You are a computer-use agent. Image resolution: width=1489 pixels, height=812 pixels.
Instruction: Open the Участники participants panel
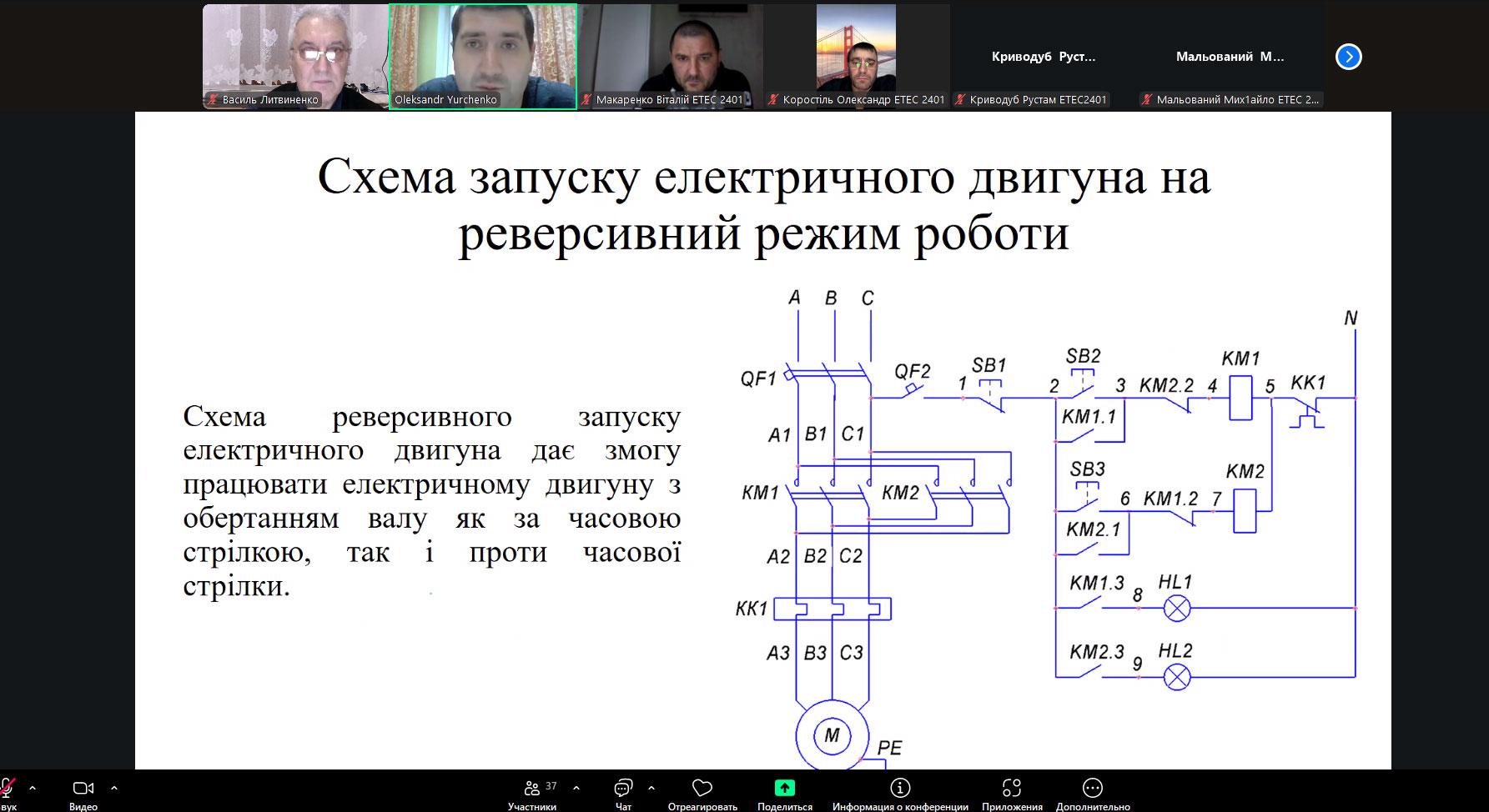click(532, 789)
